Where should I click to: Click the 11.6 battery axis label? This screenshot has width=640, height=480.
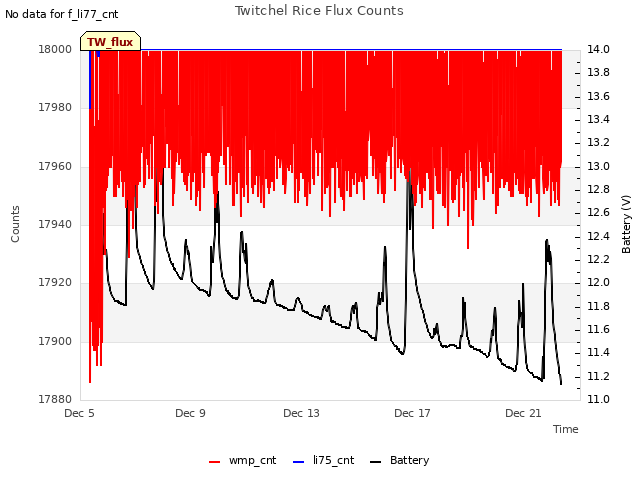coord(598,330)
